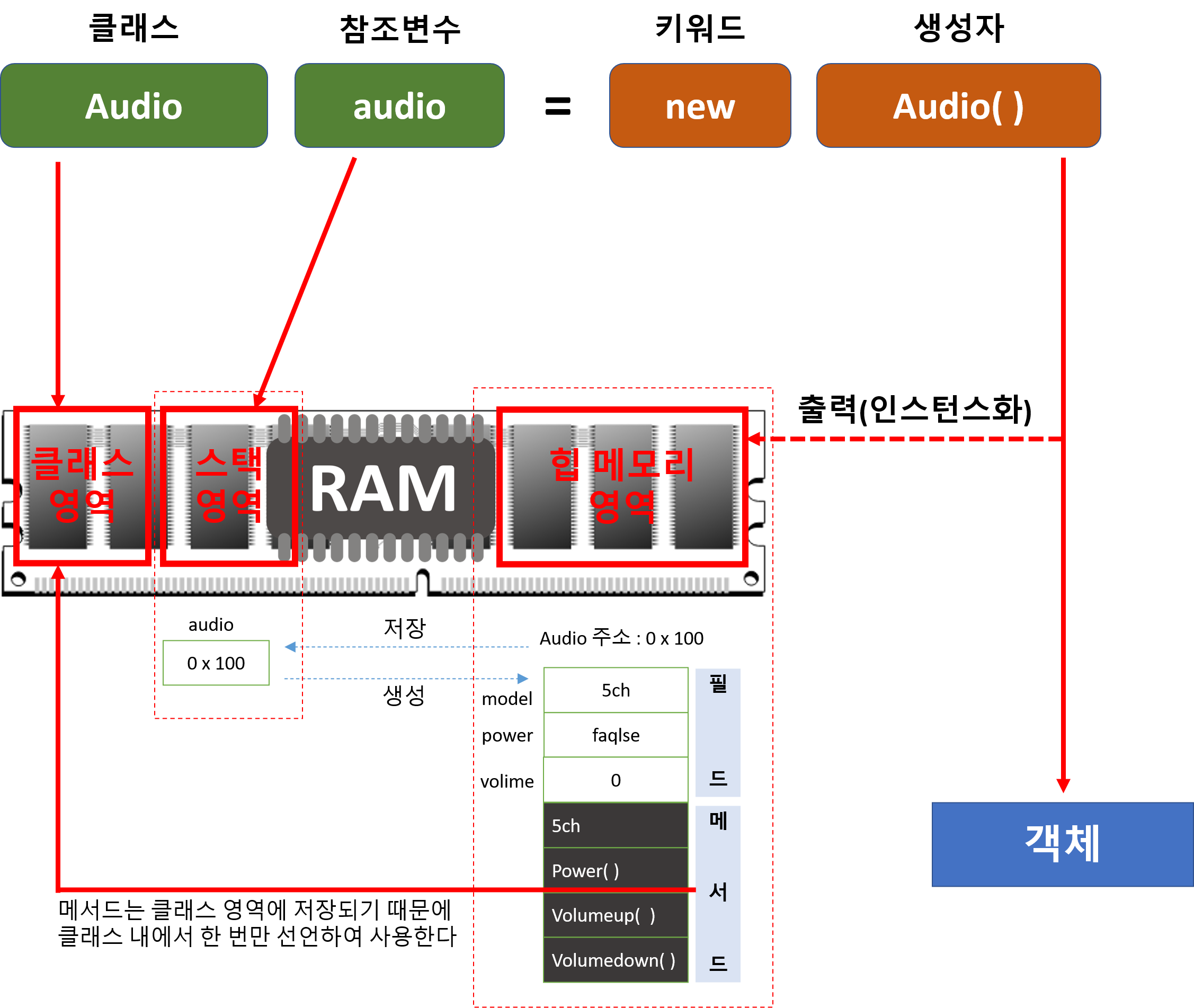Image resolution: width=1194 pixels, height=1008 pixels.
Task: Click the white 0 field cell
Action: (x=615, y=780)
